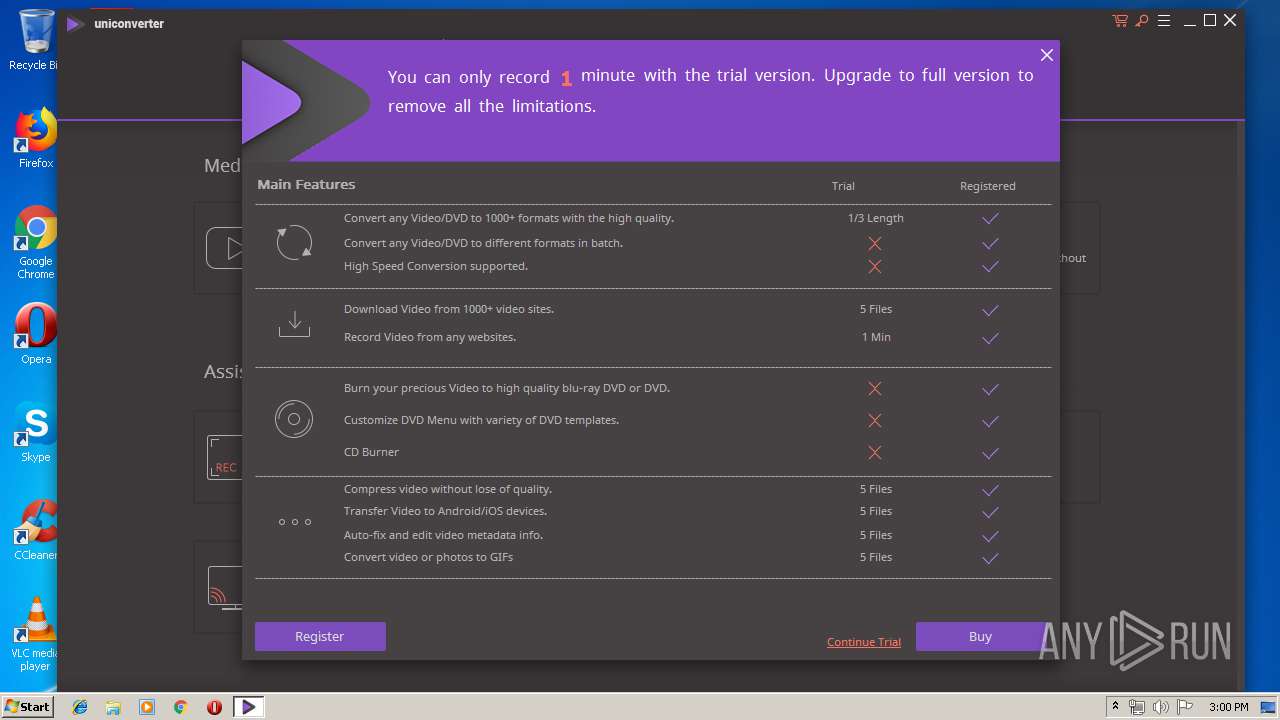
Task: Open the hamburger menu in uniconverter title bar
Action: (x=1164, y=21)
